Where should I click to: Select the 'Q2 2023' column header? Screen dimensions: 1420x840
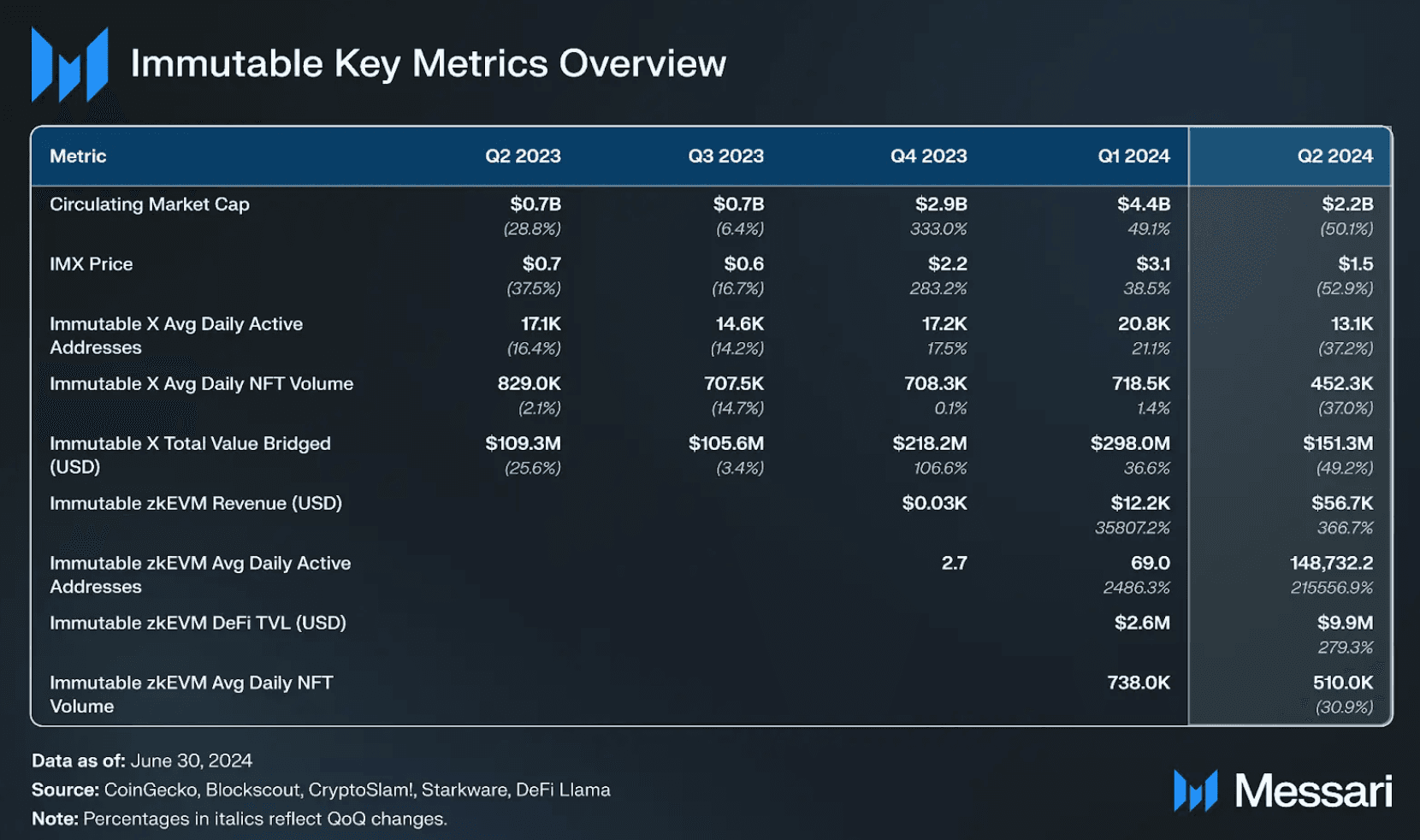(x=523, y=156)
